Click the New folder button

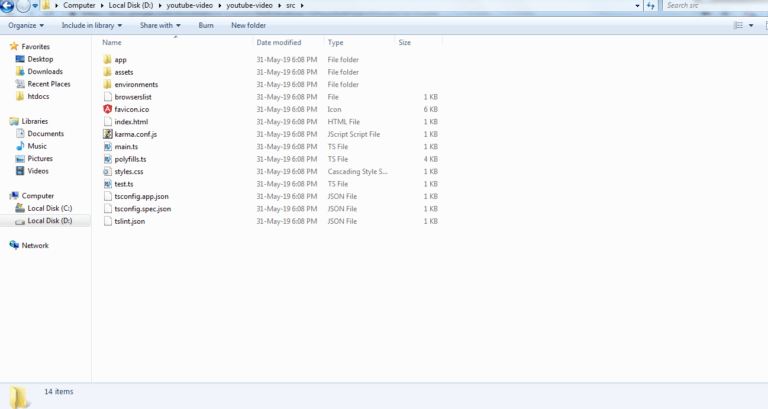[248, 25]
